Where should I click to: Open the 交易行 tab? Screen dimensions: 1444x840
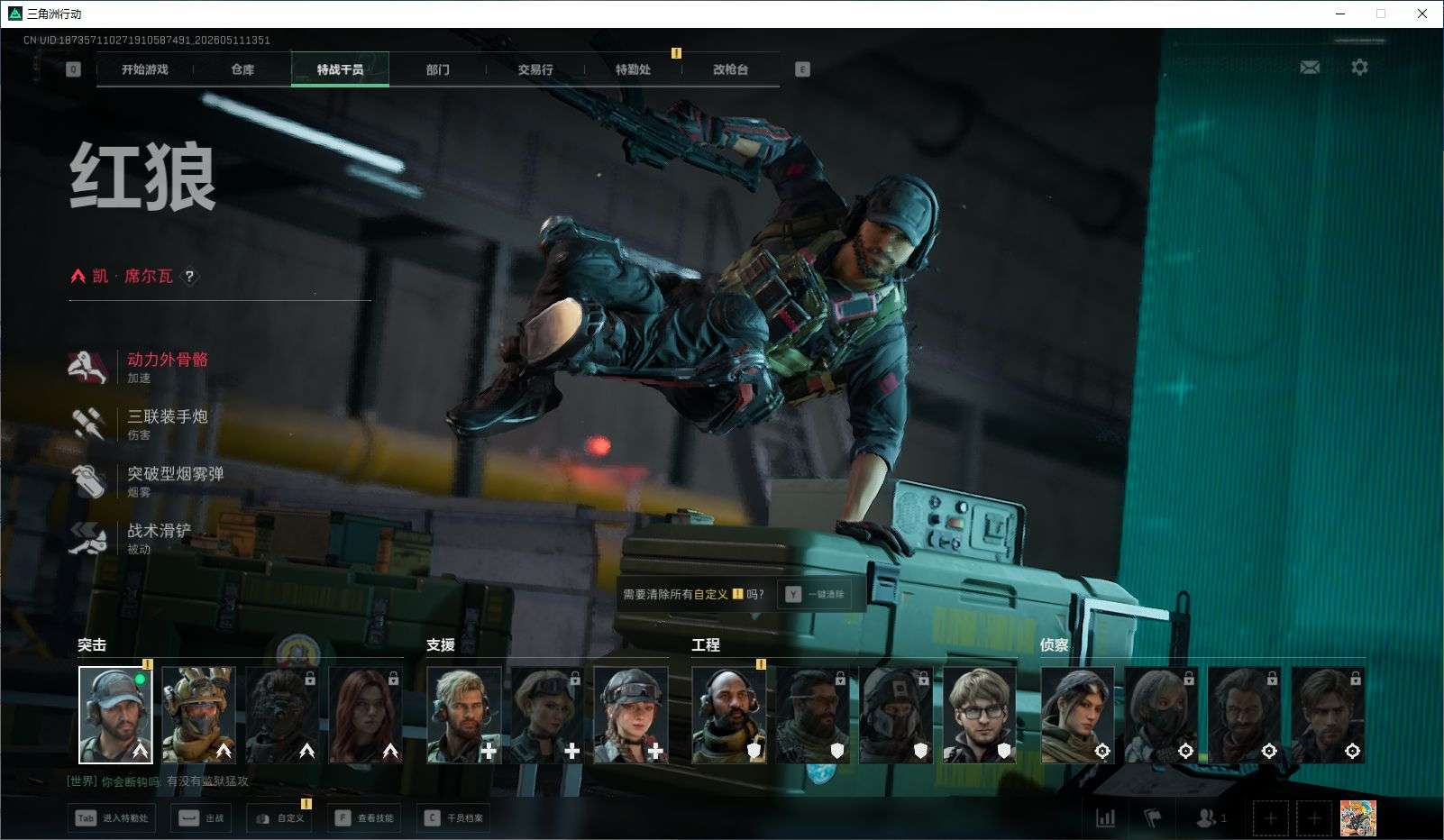pos(535,69)
